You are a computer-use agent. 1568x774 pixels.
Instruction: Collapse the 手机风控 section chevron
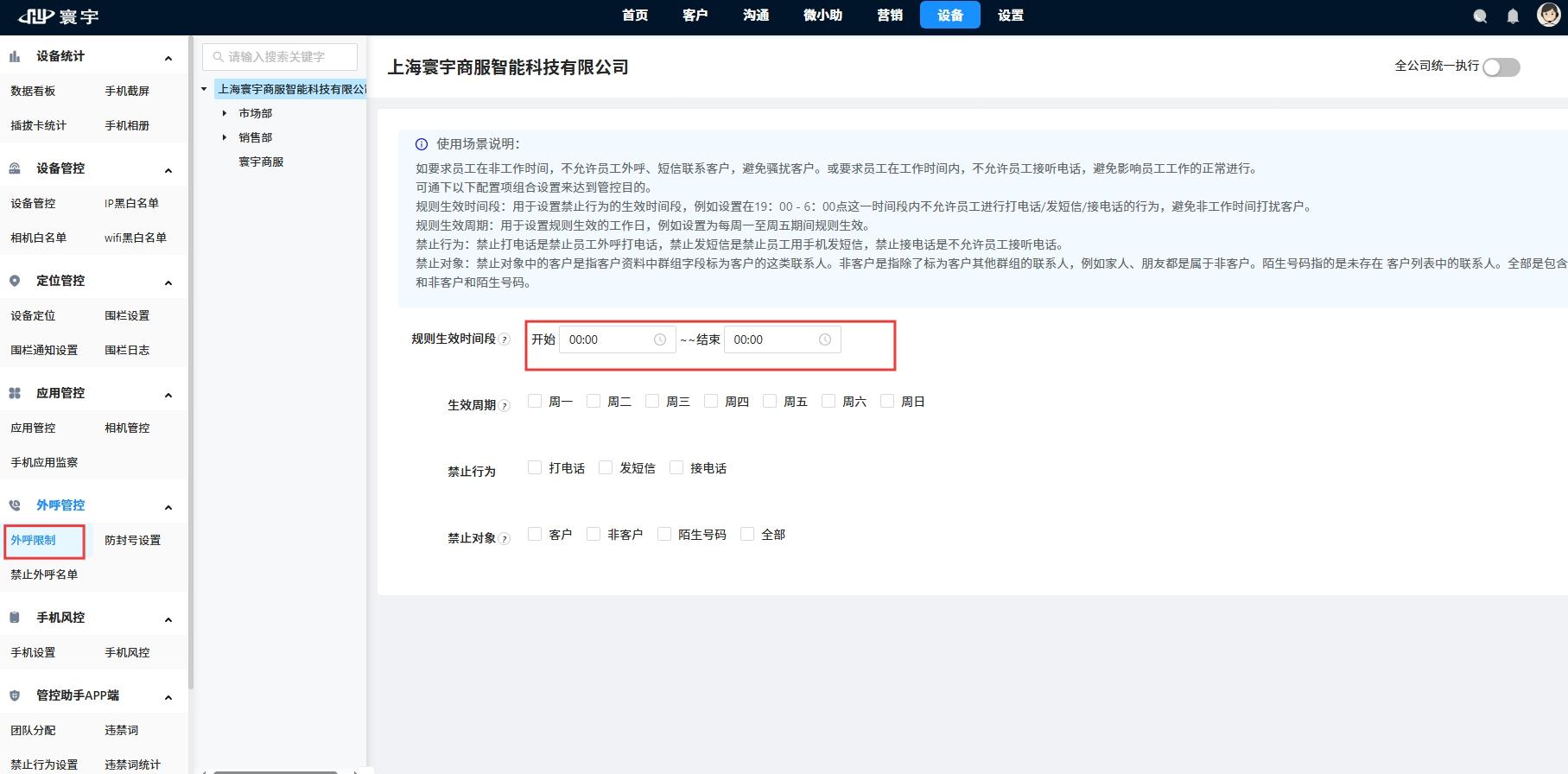click(168, 619)
